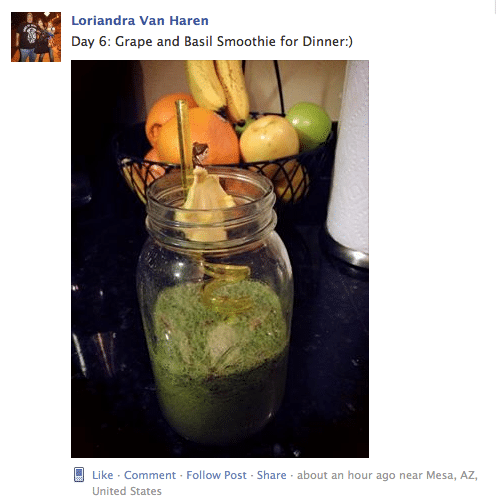Visit the Loriandra Van Haren profile link
The image size is (496, 501).
click(x=140, y=21)
